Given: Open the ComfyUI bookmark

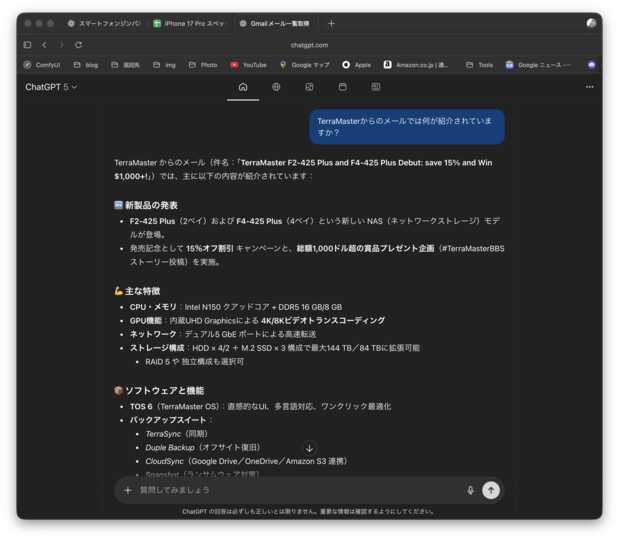Looking at the screenshot, I should click(x=42, y=65).
